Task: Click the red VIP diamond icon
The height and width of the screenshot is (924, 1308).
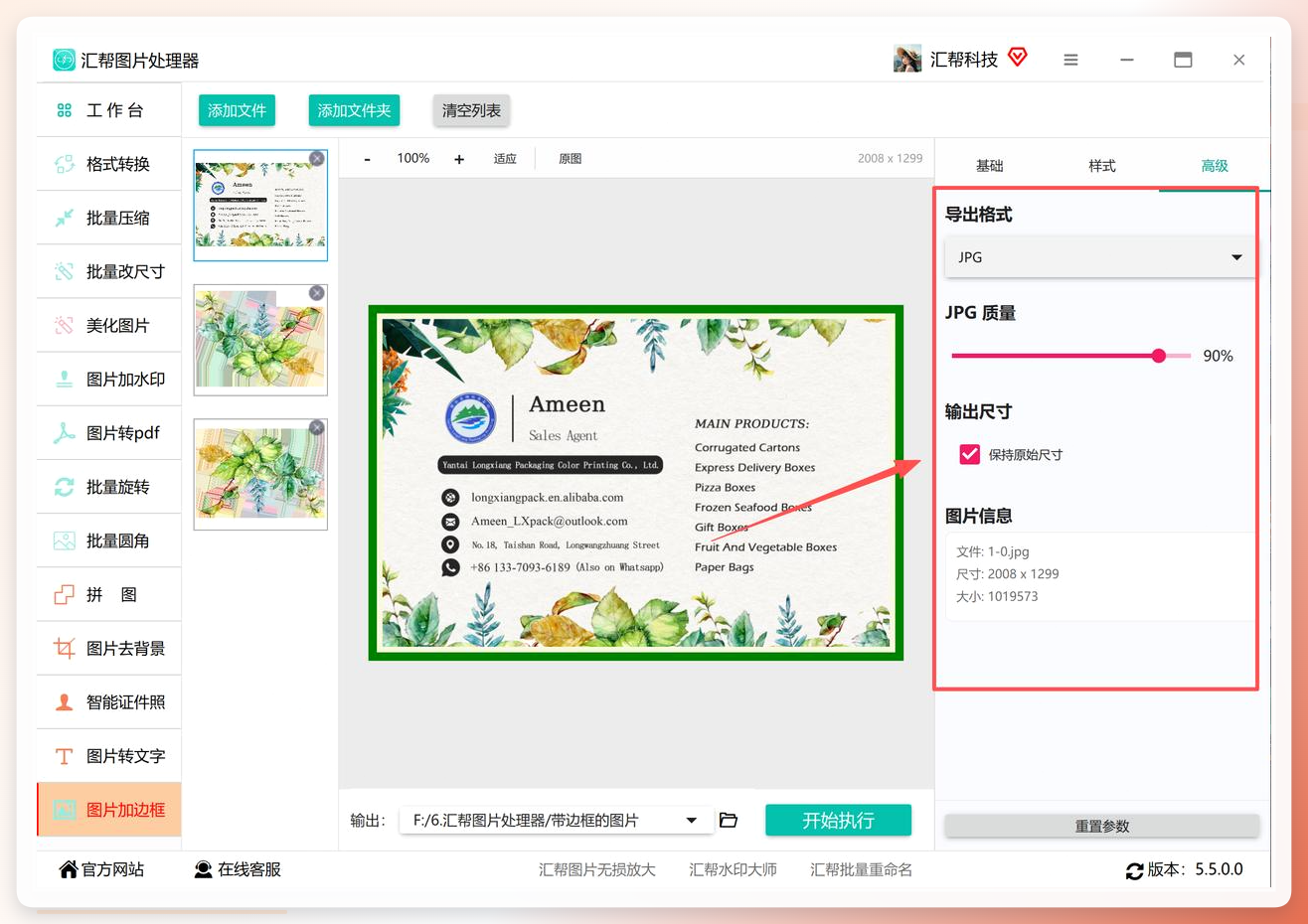Action: point(1017,57)
